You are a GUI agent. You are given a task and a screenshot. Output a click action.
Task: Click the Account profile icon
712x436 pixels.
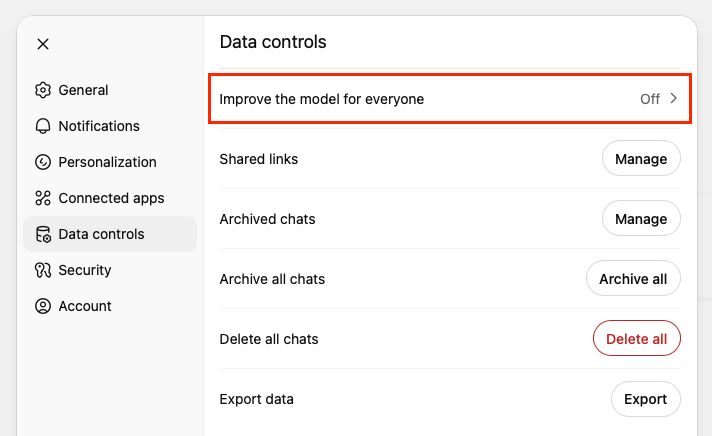[43, 306]
